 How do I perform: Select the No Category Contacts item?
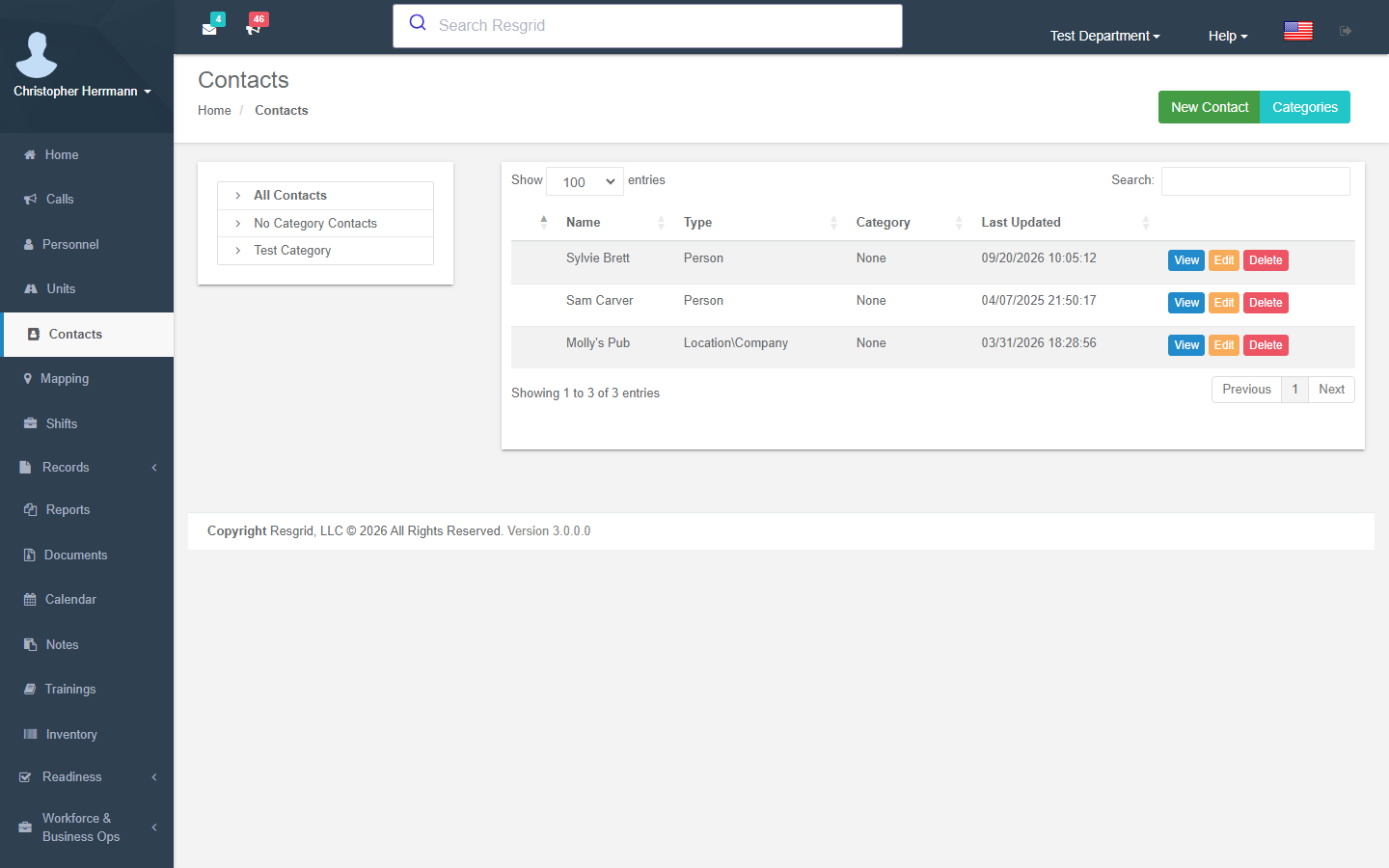[x=325, y=223]
